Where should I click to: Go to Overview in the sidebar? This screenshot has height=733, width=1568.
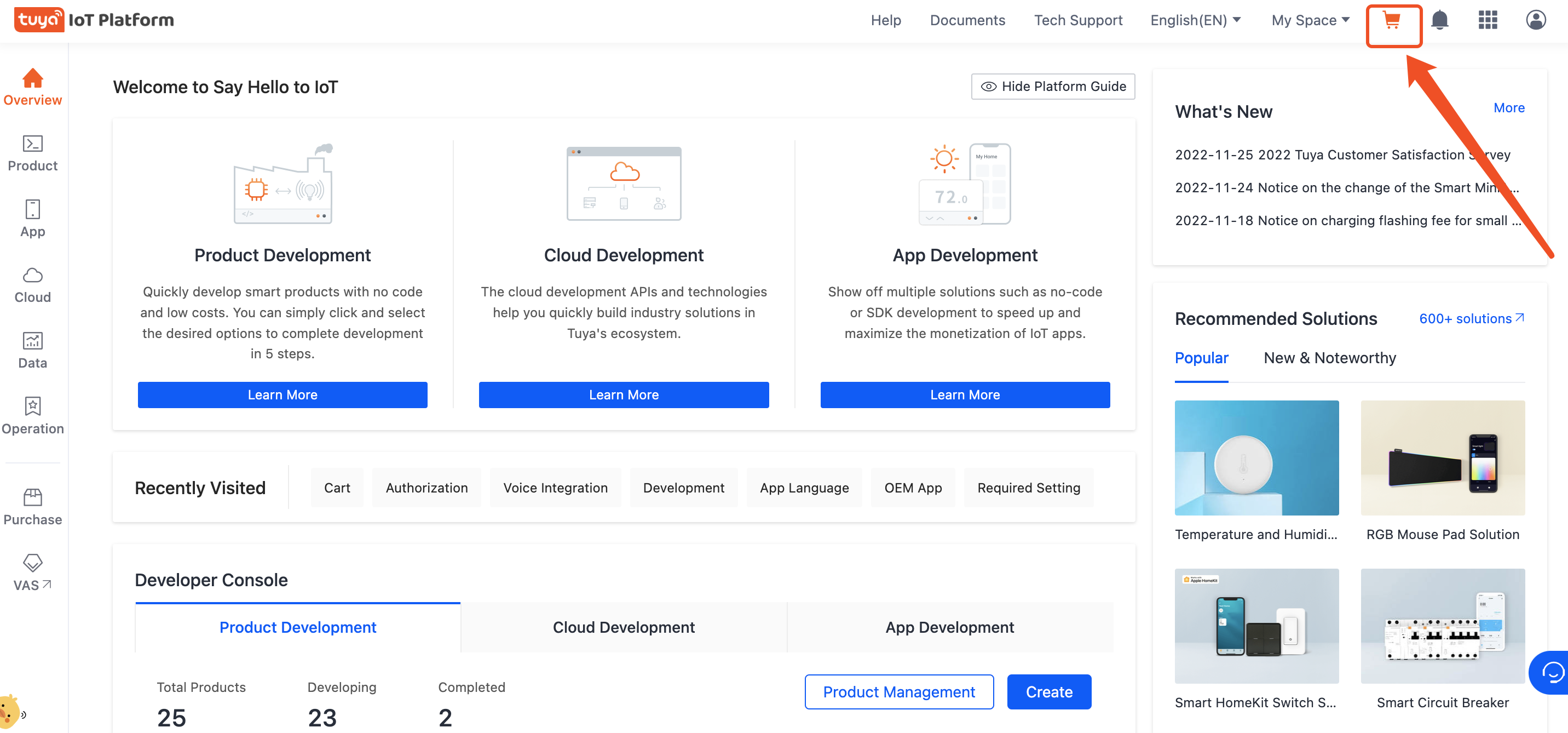33,87
